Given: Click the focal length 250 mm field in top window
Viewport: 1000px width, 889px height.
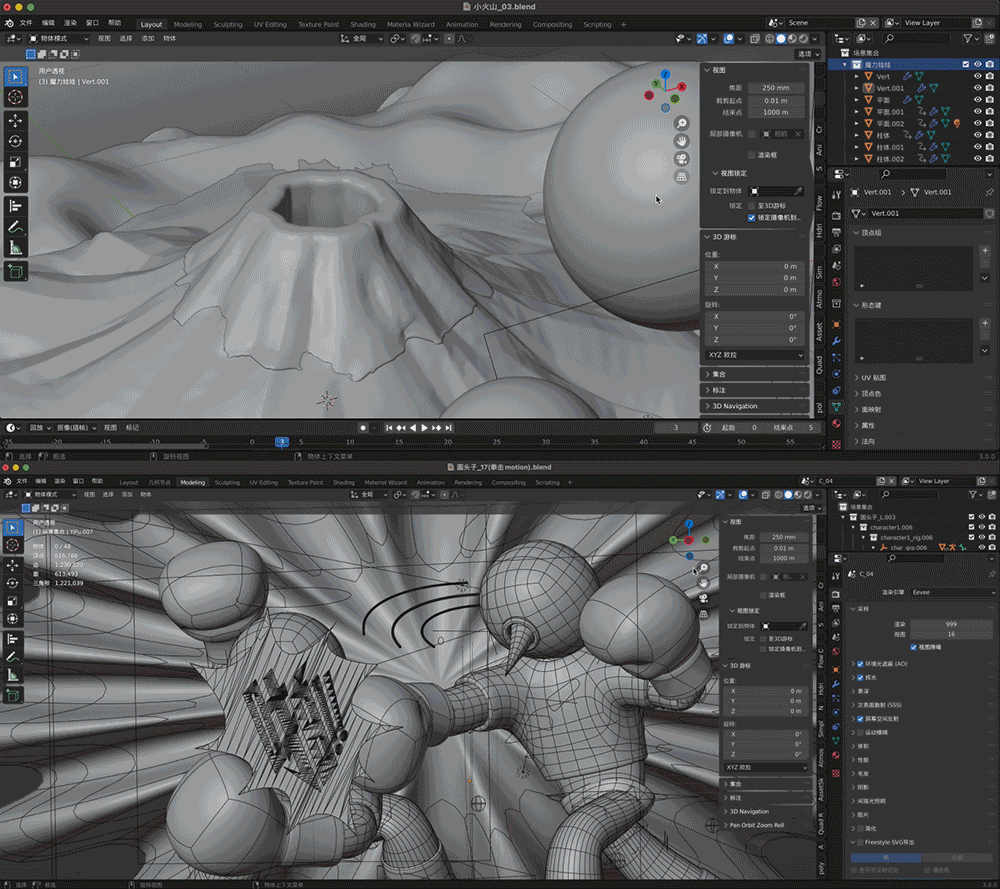Looking at the screenshot, I should point(776,88).
